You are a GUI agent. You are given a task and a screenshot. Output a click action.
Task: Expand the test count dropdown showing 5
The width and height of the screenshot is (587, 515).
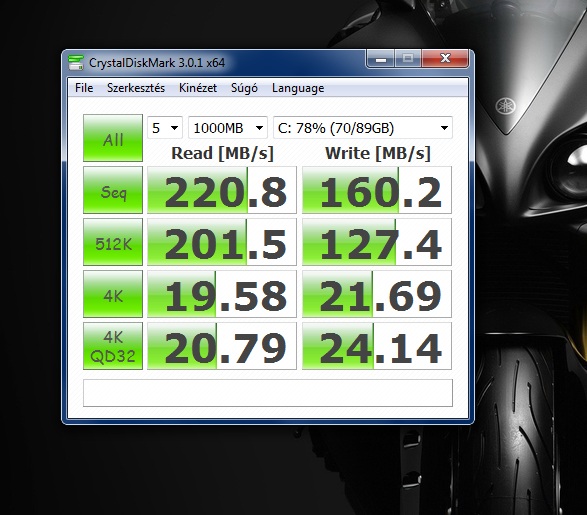165,128
